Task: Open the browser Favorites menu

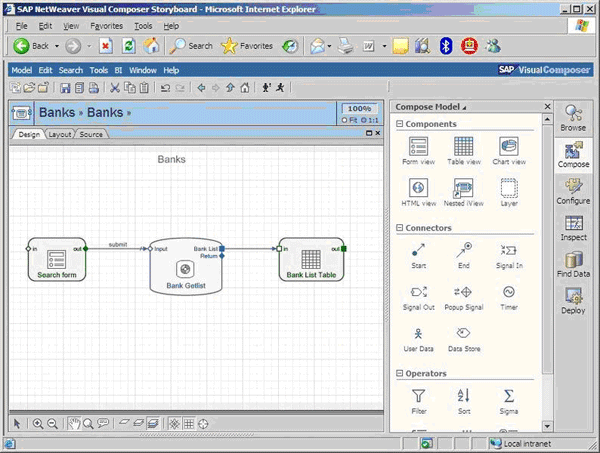Action: [x=106, y=26]
